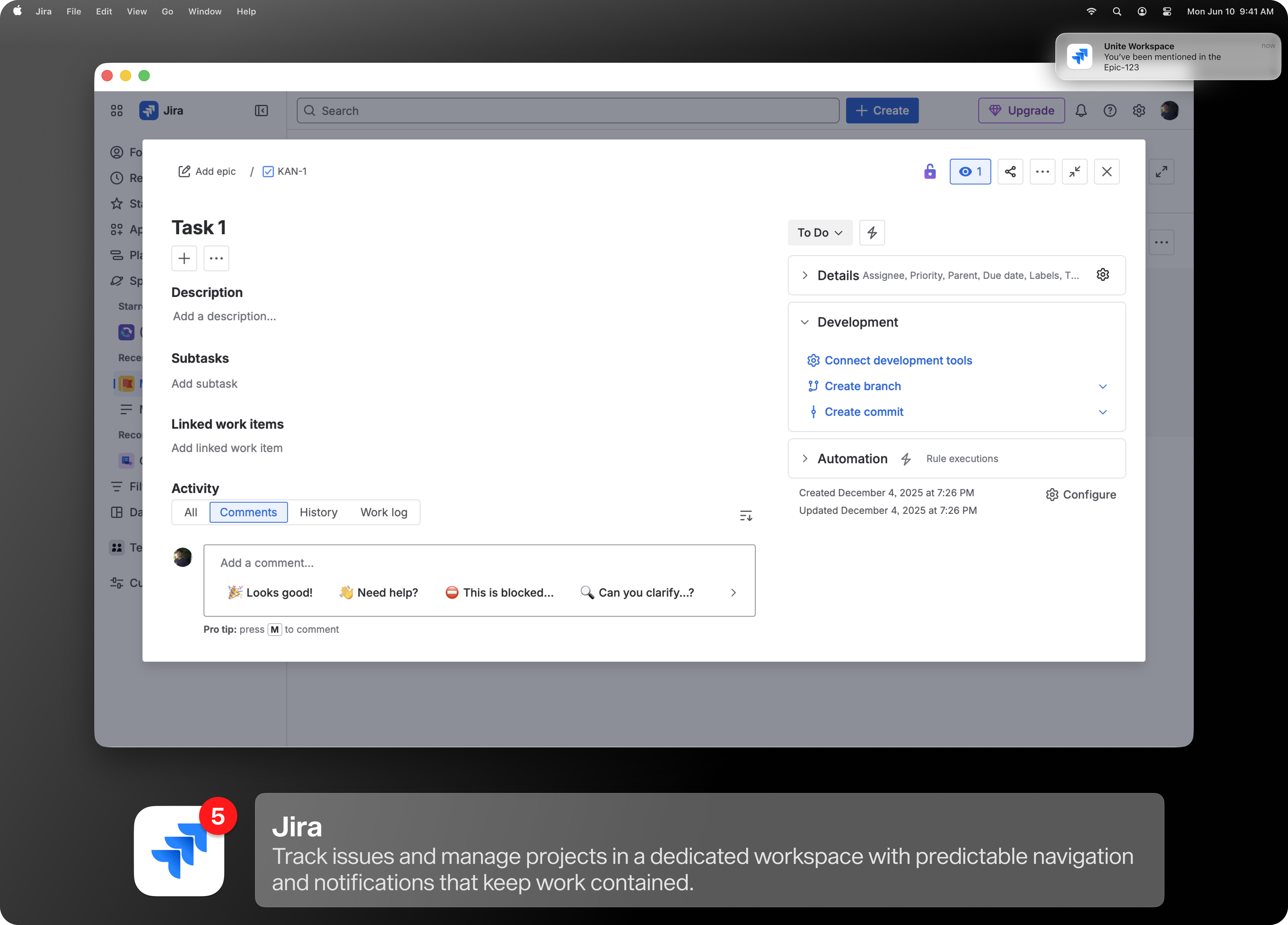Click the blue Create button
Screen dimensions: 1288x925
pos(882,111)
